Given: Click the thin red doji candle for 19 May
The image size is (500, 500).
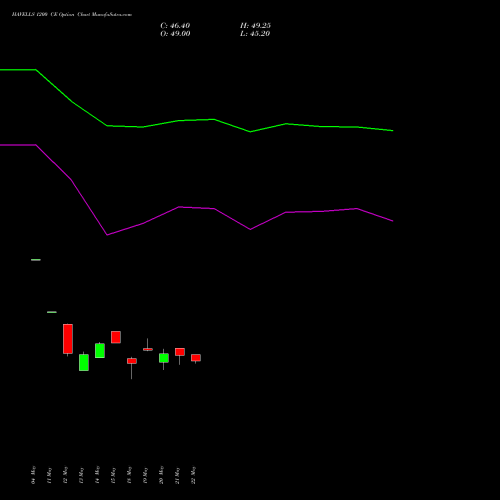Looking at the screenshot, I should 148,349.
